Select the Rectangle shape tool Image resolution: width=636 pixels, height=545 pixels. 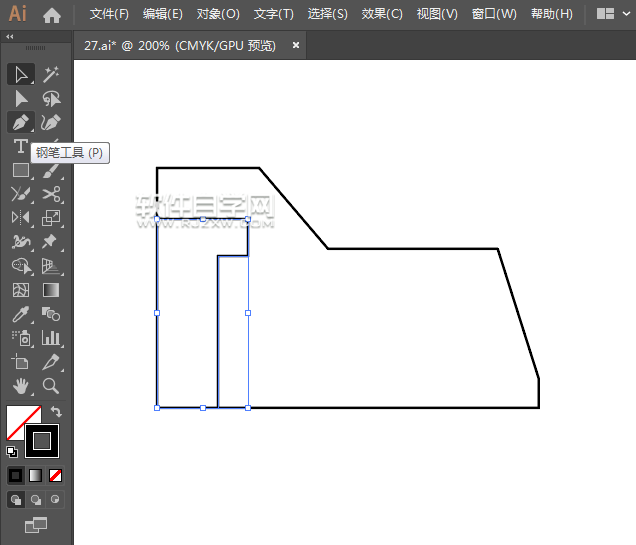(x=20, y=171)
